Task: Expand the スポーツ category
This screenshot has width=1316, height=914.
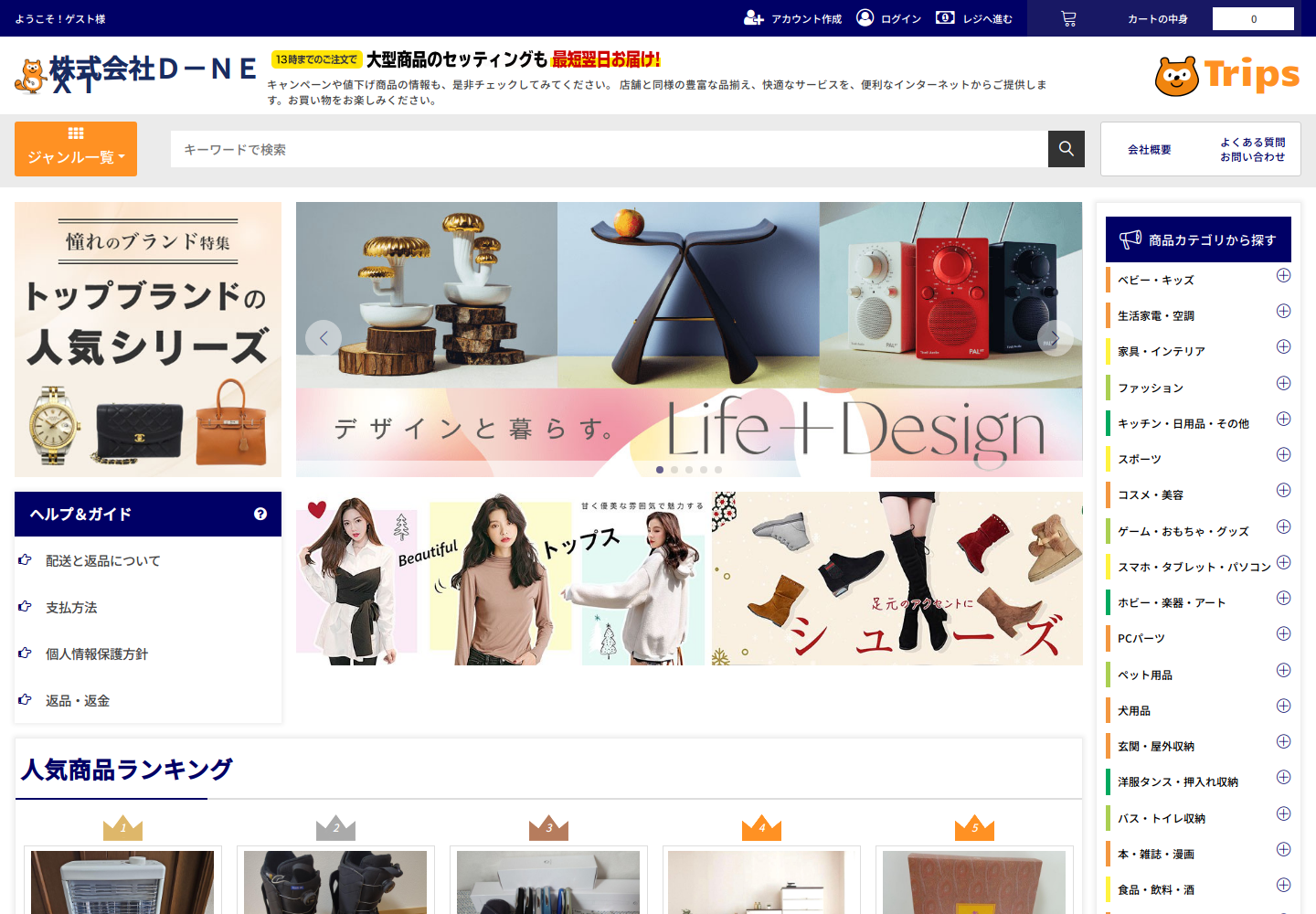Action: 1283,454
